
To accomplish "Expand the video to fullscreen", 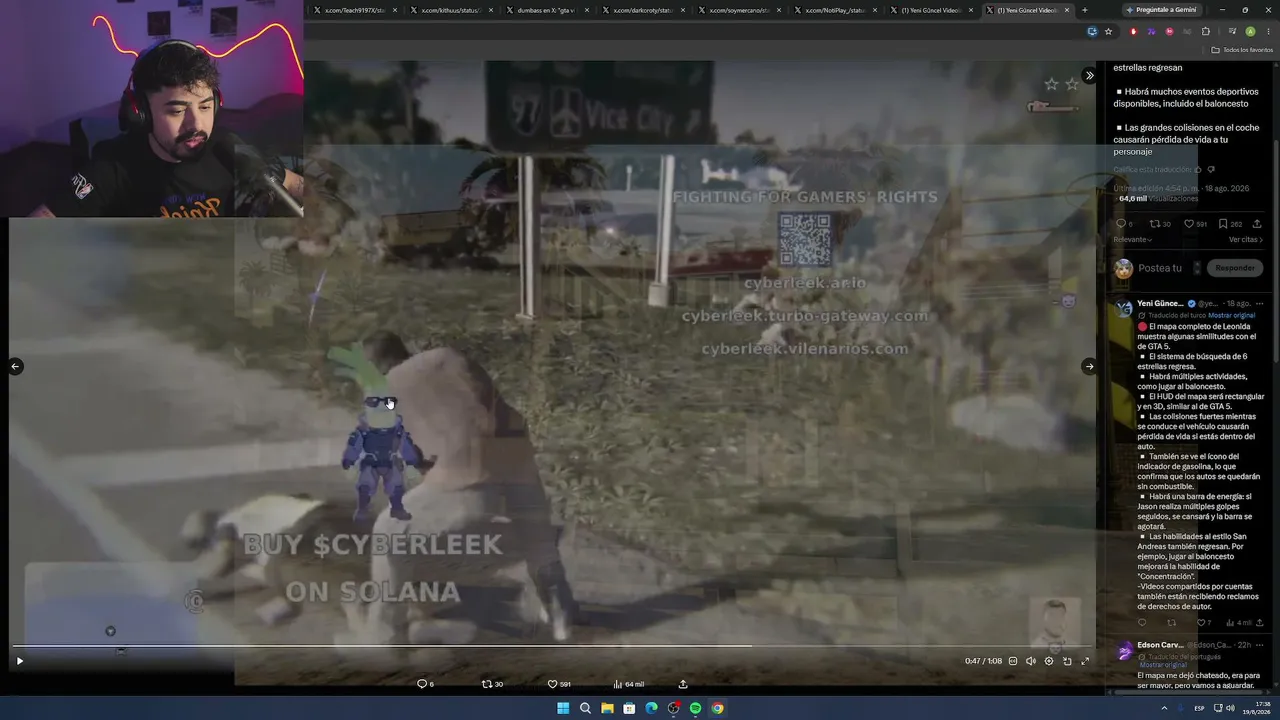I will 1085,661.
